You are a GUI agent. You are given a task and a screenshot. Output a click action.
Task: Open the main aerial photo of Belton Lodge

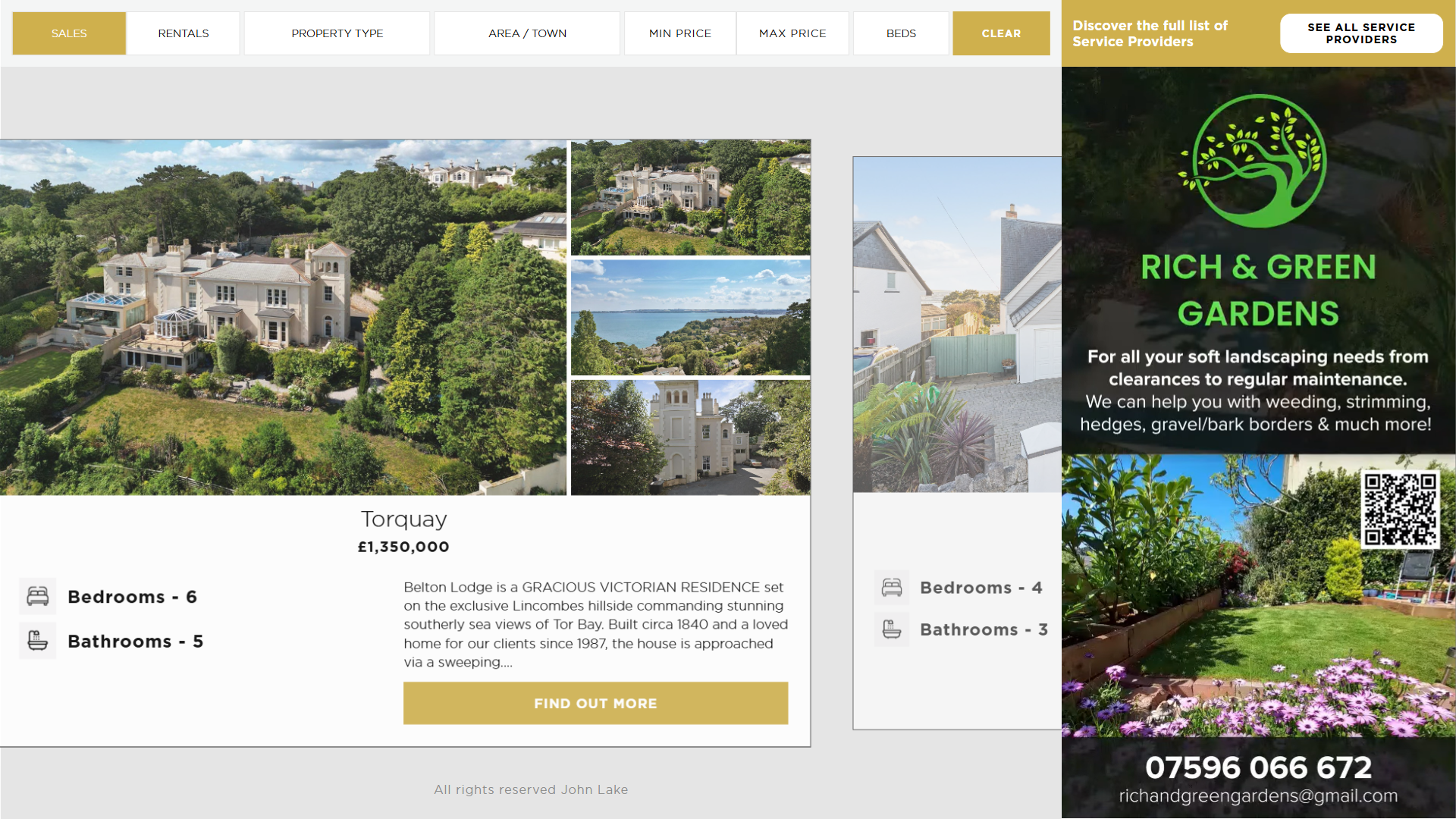[283, 317]
